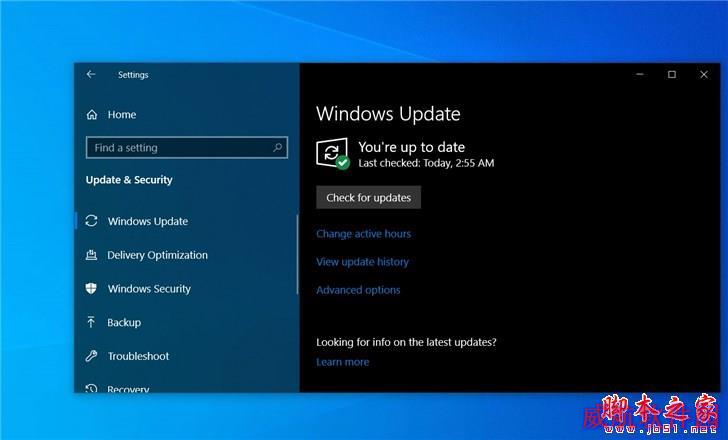Maximize the Settings window
The width and height of the screenshot is (728, 440).
(x=672, y=74)
